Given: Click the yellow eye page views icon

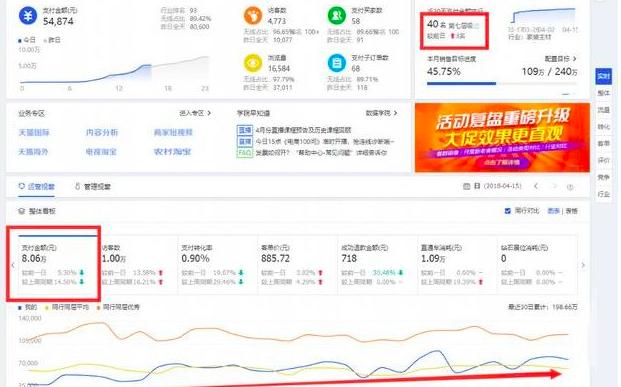Looking at the screenshot, I should pos(253,63).
